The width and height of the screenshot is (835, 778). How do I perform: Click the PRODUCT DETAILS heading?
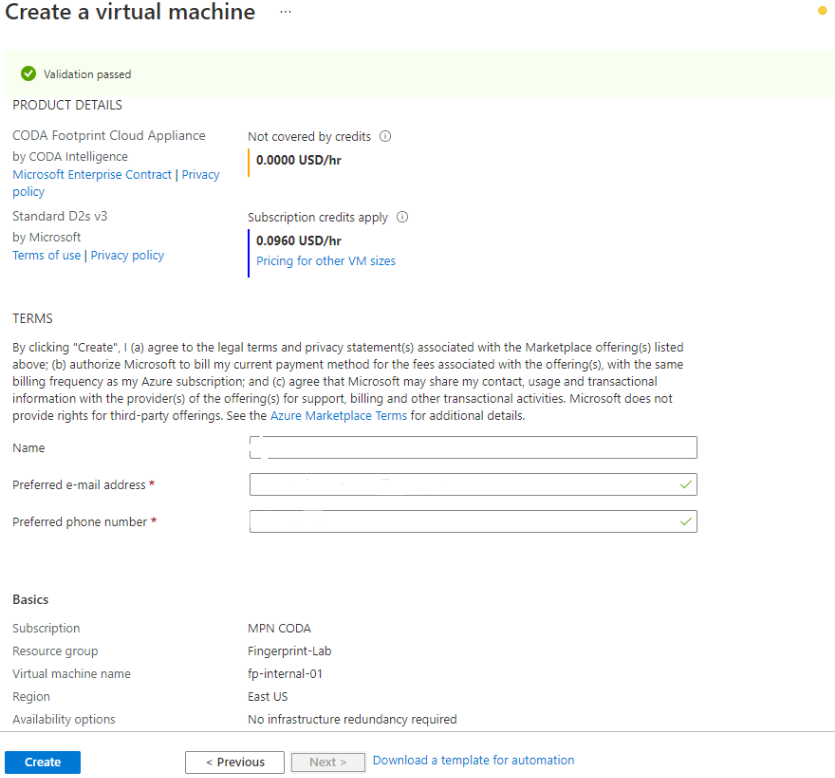67,105
